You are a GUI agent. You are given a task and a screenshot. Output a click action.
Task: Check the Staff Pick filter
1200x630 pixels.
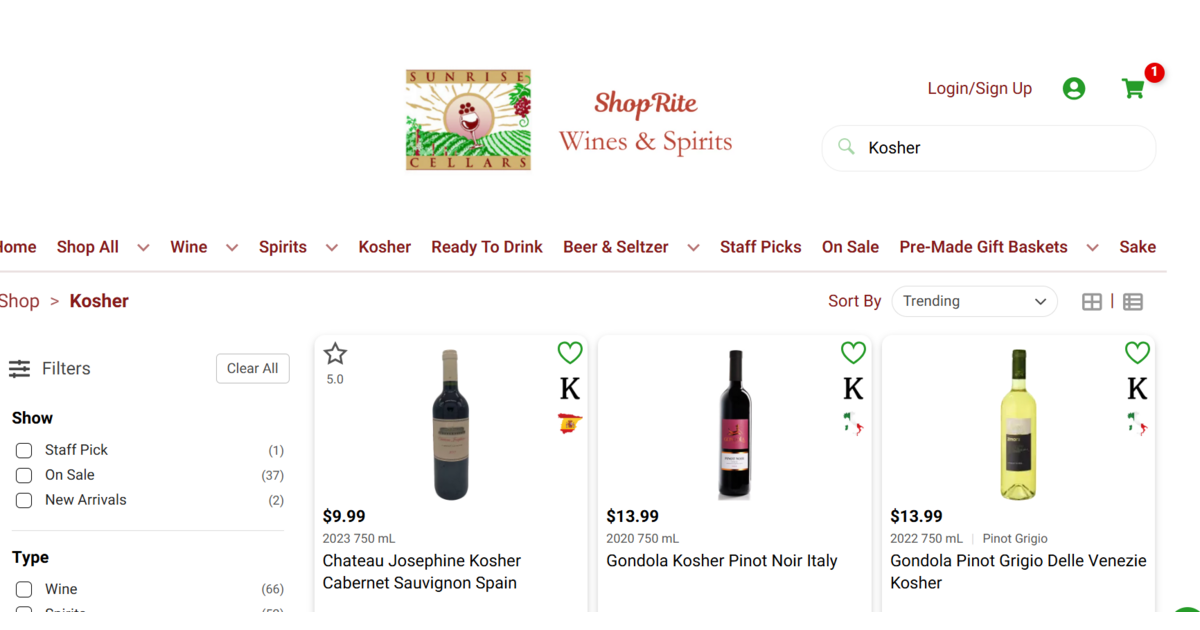23,450
